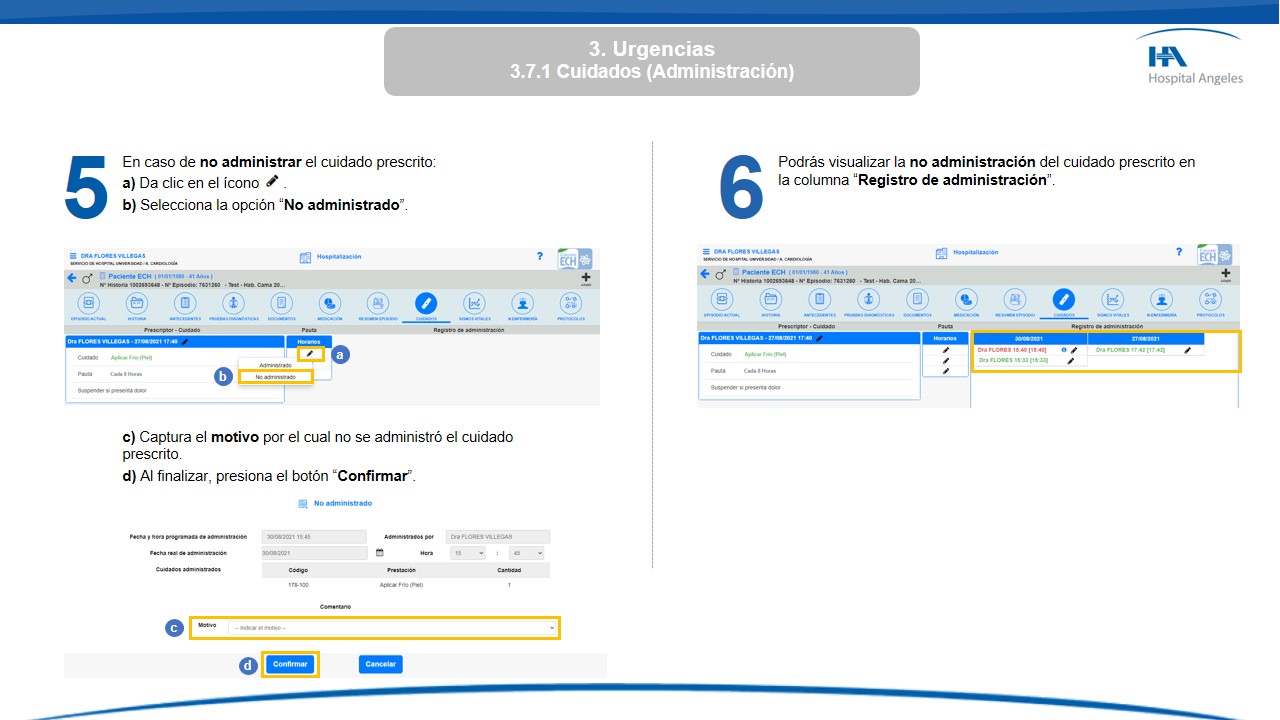This screenshot has width=1280, height=720.
Task: Click help question mark in step 6 screenshot
Action: tap(1180, 252)
